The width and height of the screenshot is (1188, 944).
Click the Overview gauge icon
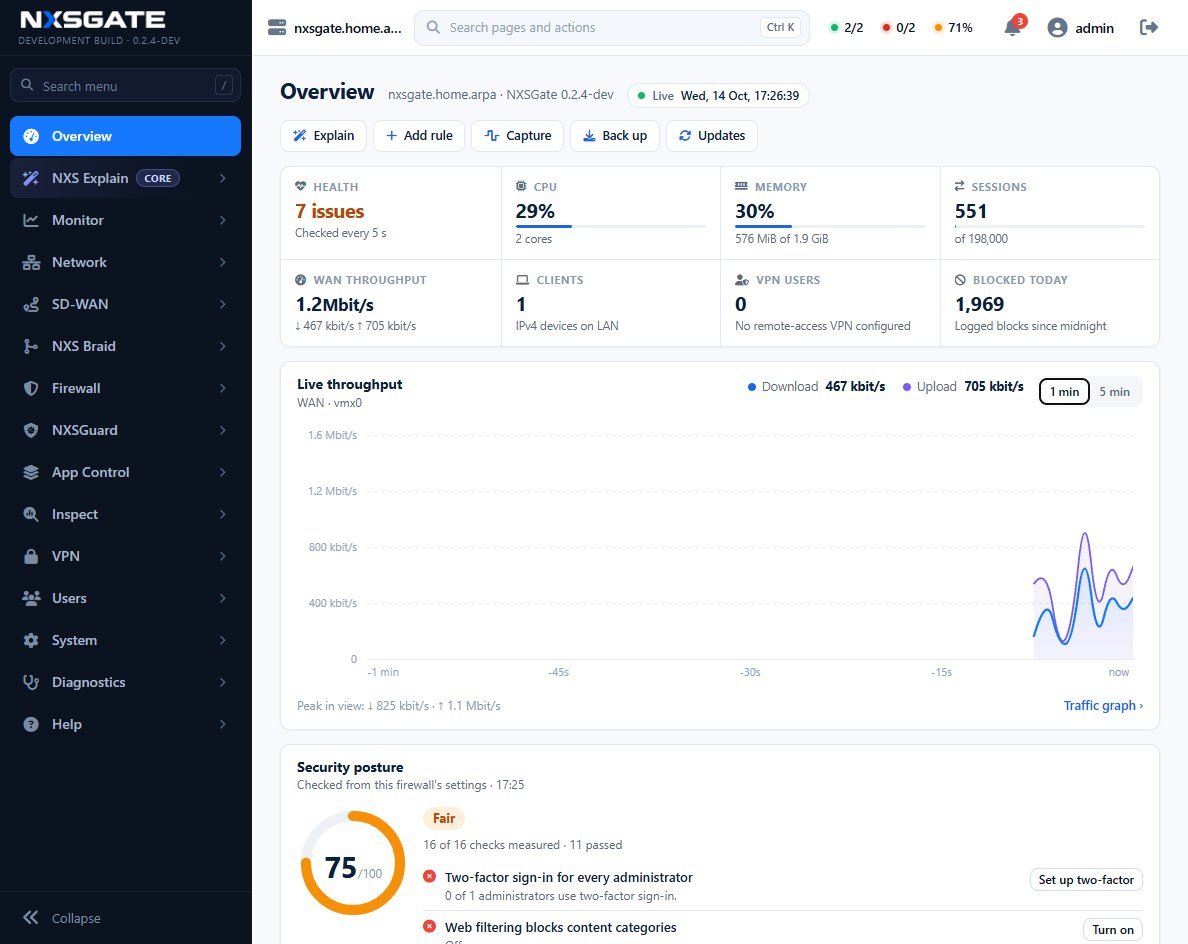31,136
